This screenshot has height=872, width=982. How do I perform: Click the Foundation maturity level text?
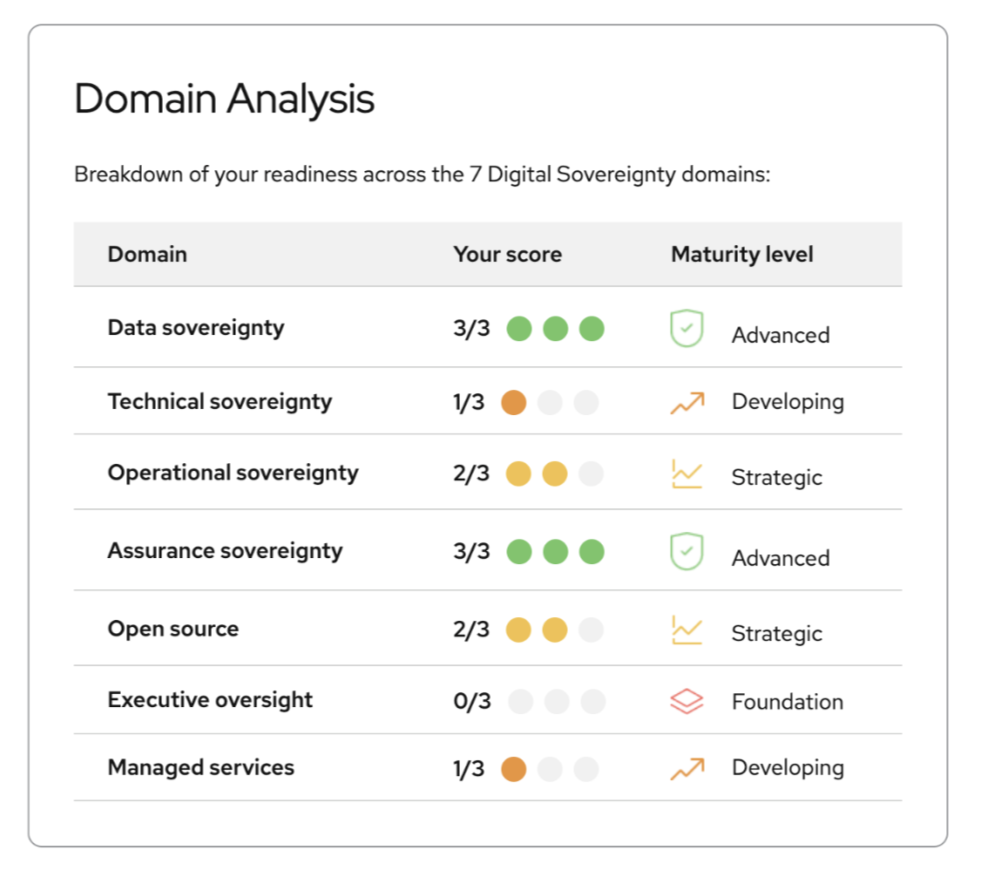pos(787,702)
